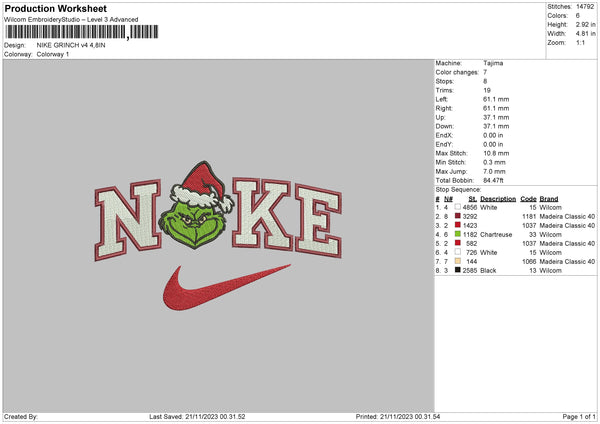The image size is (600, 424).
Task: Click the Trims value 19
Action: 487,90
